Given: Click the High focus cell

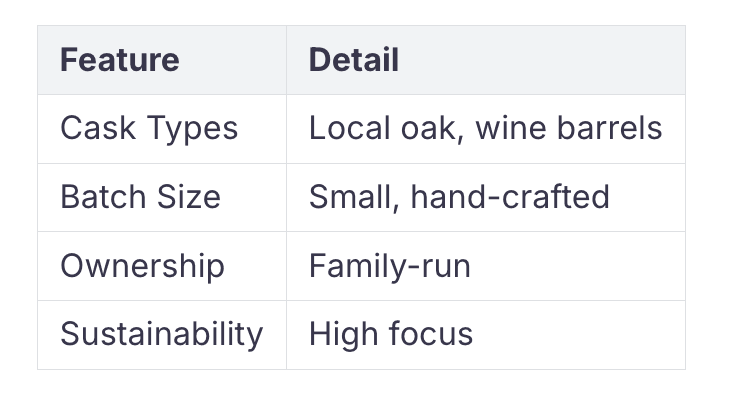Looking at the screenshot, I should tap(486, 335).
